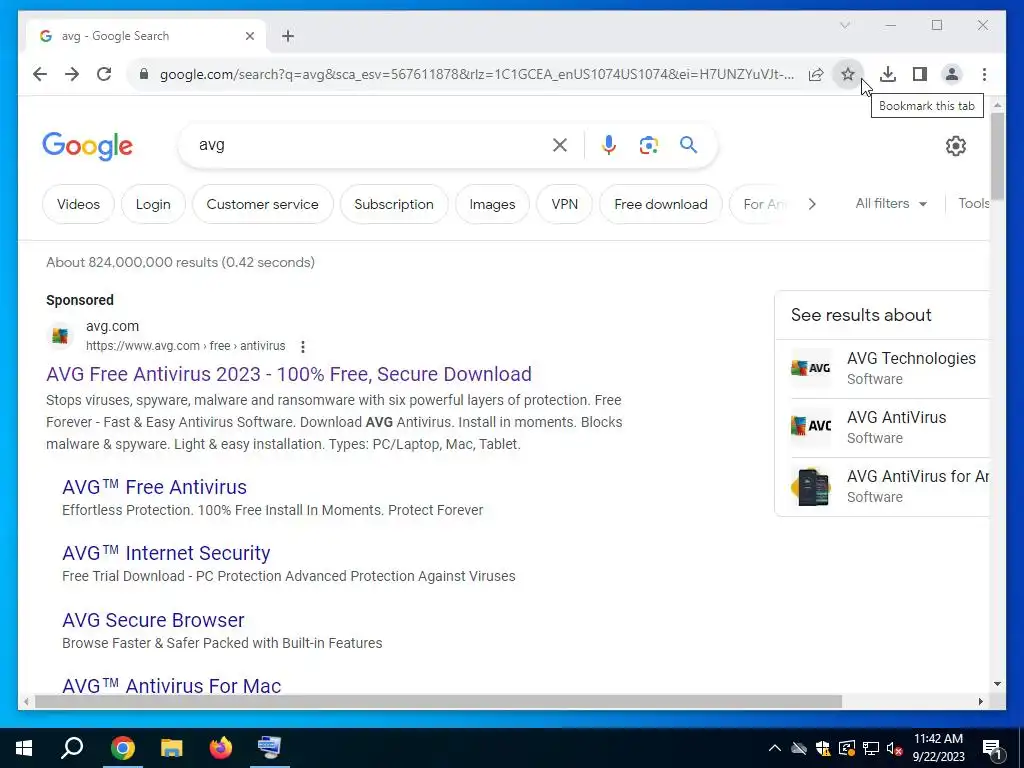Screen dimensions: 1024x768
Task: Search by image using Google Lens
Action: click(x=648, y=145)
